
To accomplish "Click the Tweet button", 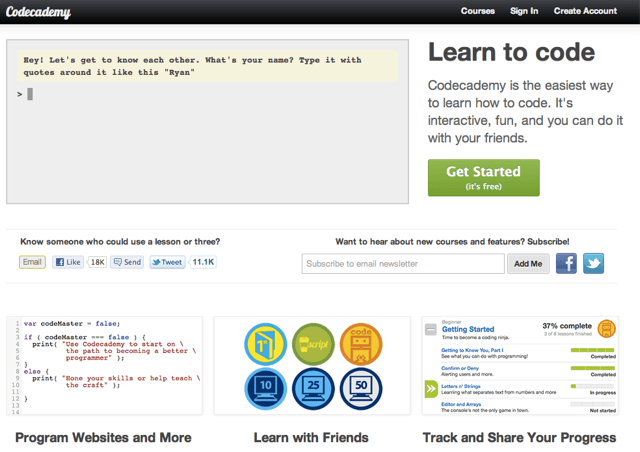I will 167,262.
